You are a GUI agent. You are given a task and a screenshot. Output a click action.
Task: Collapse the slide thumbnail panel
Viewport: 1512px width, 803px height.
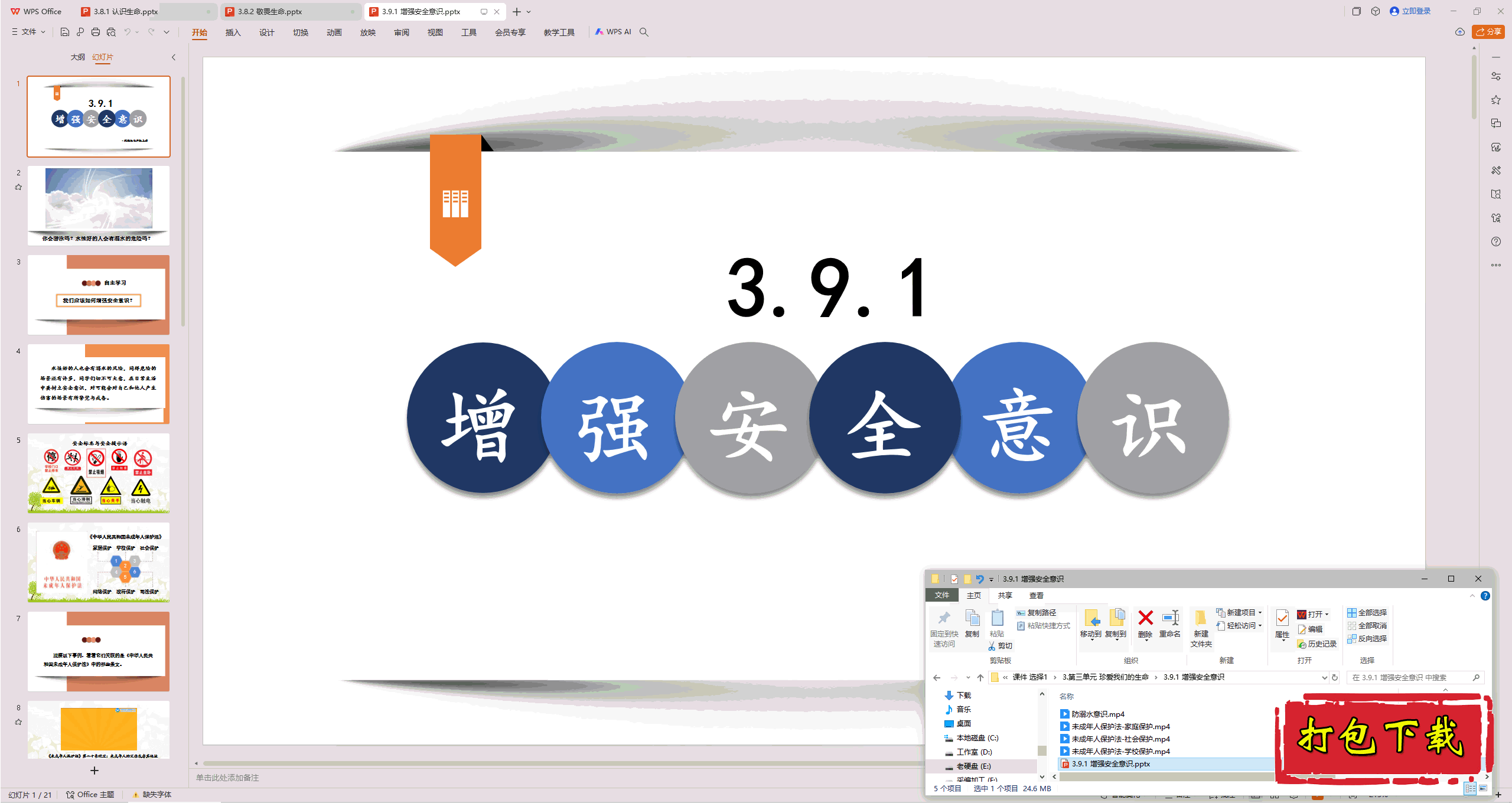[174, 57]
